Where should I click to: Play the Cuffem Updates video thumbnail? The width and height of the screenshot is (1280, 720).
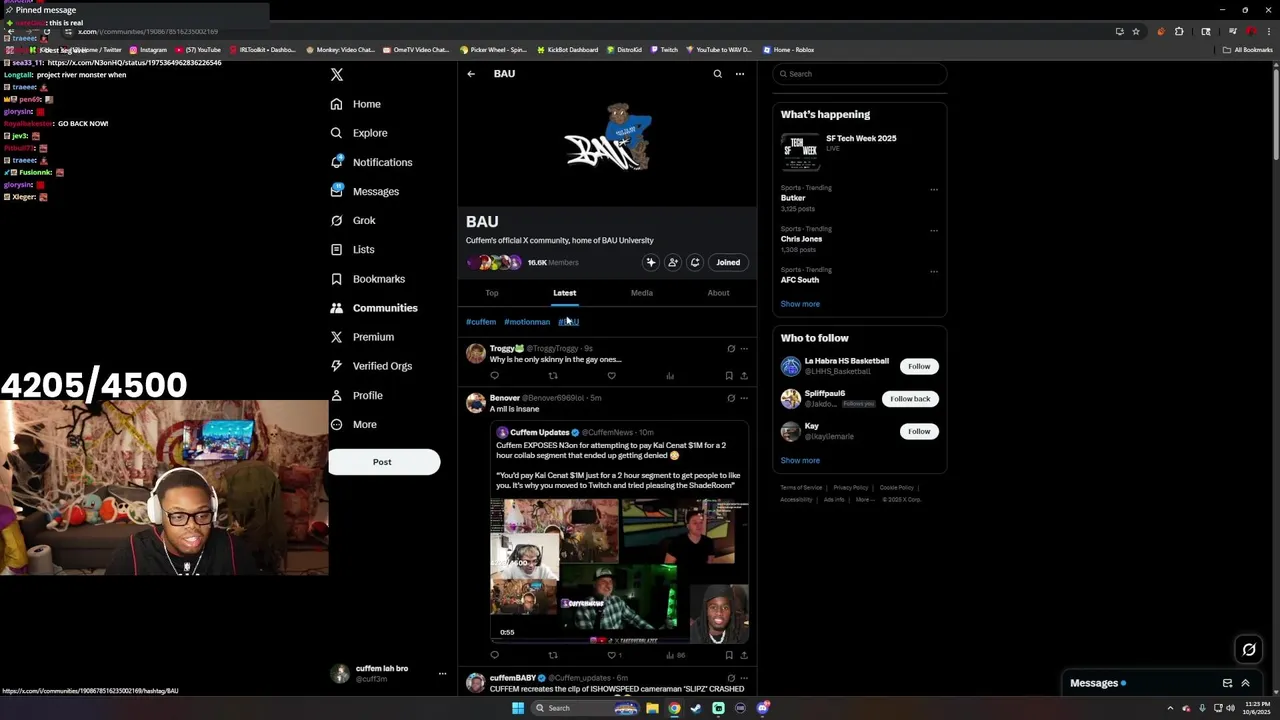pos(619,569)
